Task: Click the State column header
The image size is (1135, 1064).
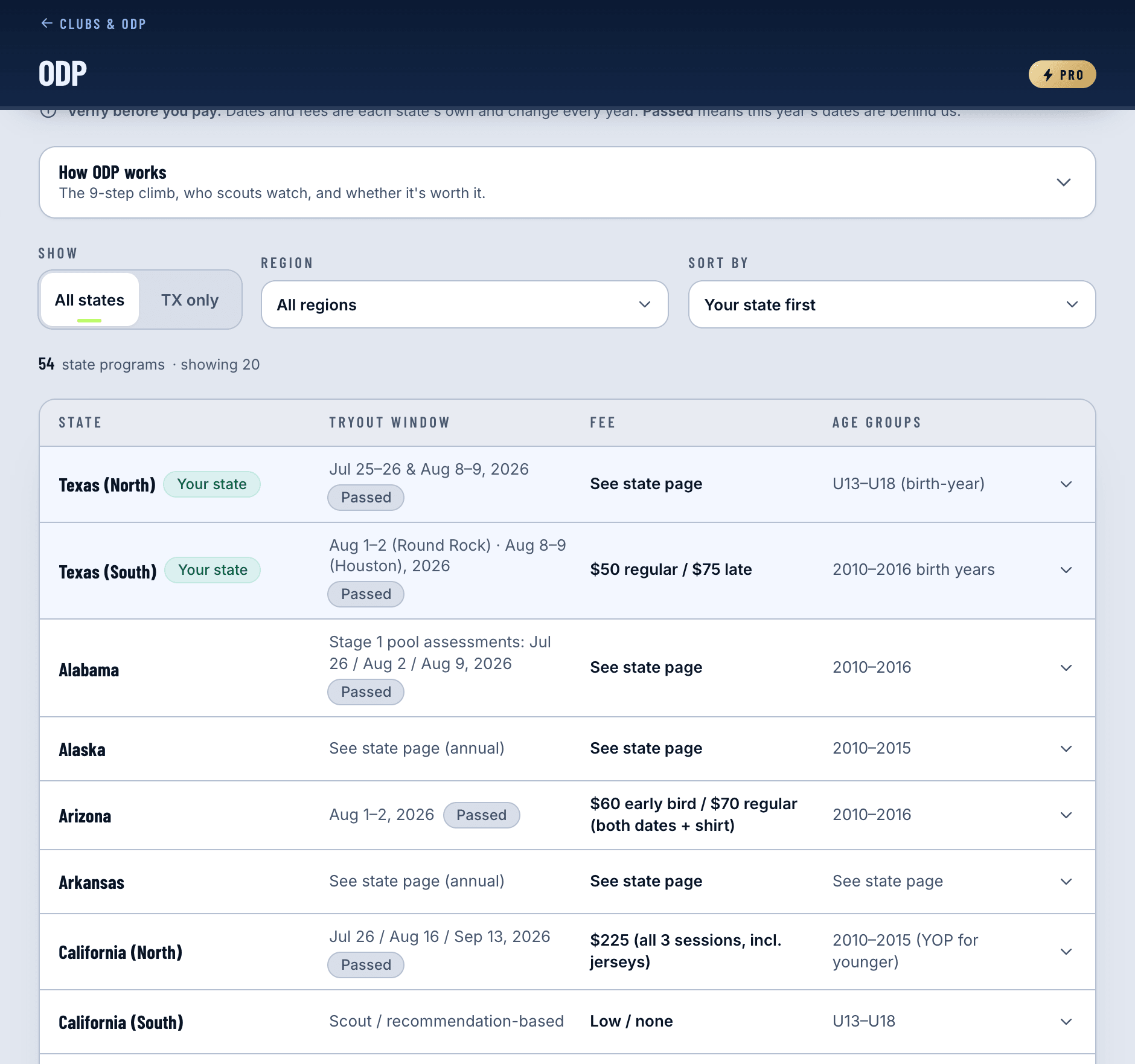Action: coord(80,423)
